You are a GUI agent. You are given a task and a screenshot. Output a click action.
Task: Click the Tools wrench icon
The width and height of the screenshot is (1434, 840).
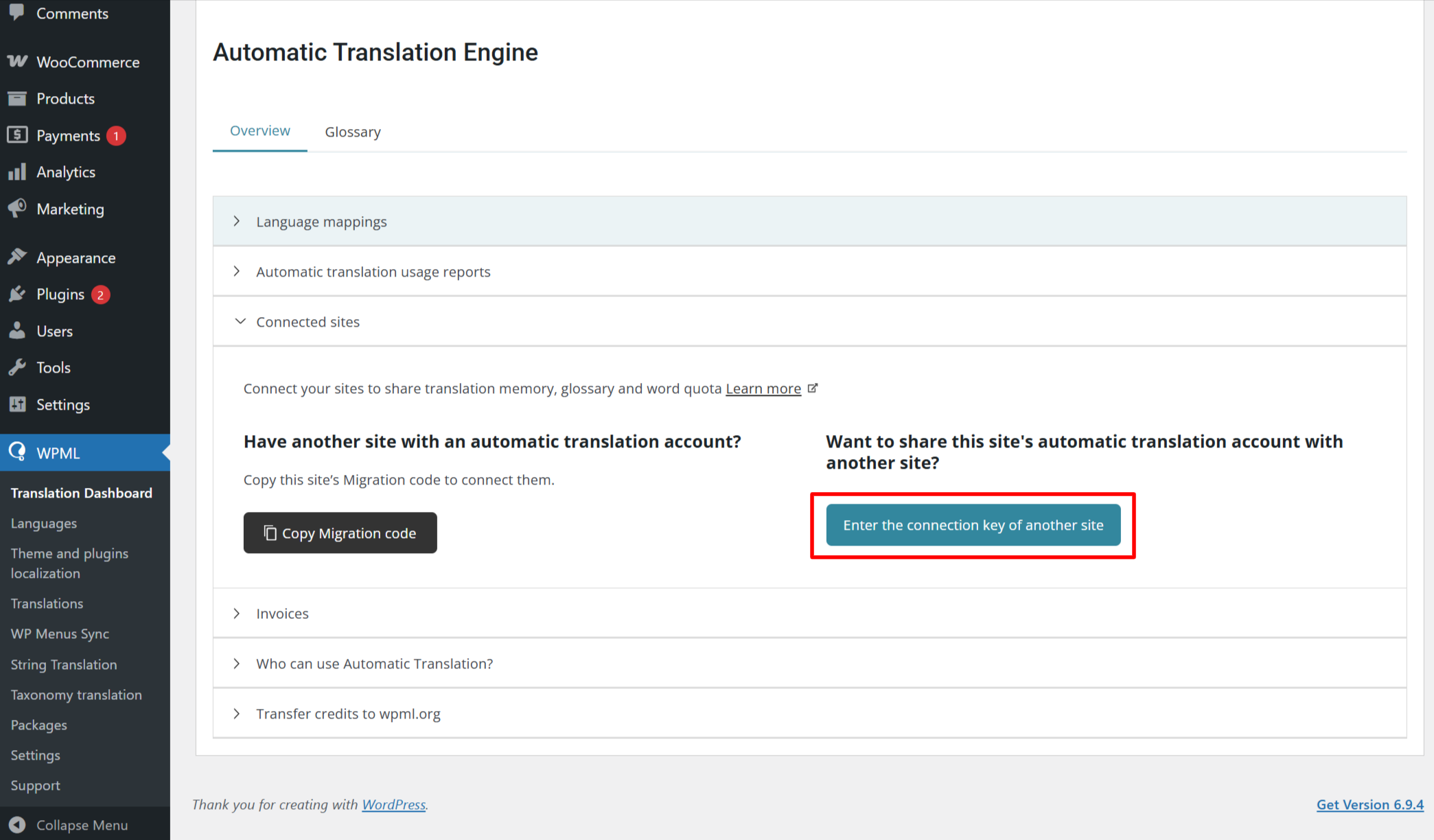(17, 367)
